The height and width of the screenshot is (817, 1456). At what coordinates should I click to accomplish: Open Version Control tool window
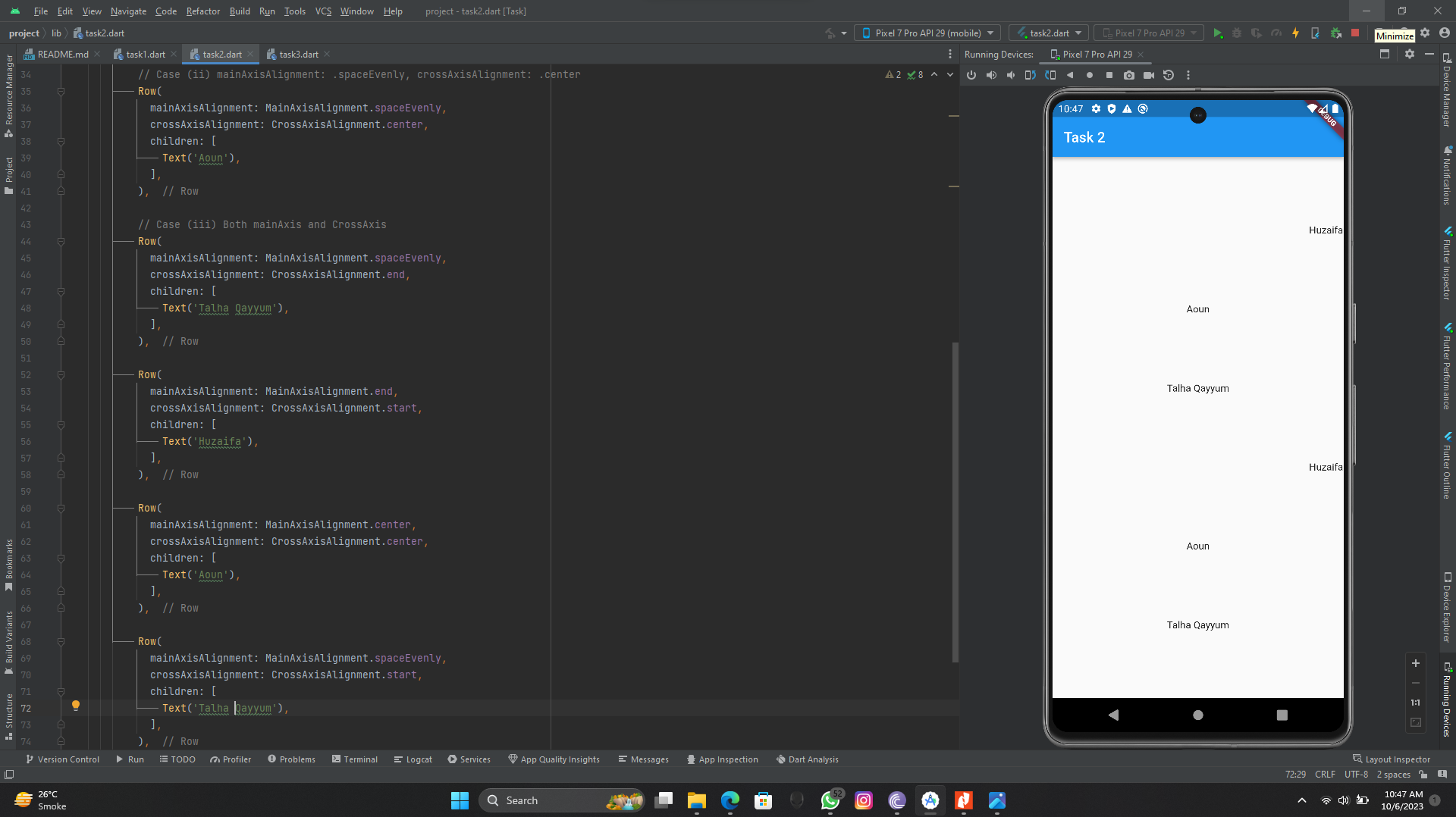(62, 759)
